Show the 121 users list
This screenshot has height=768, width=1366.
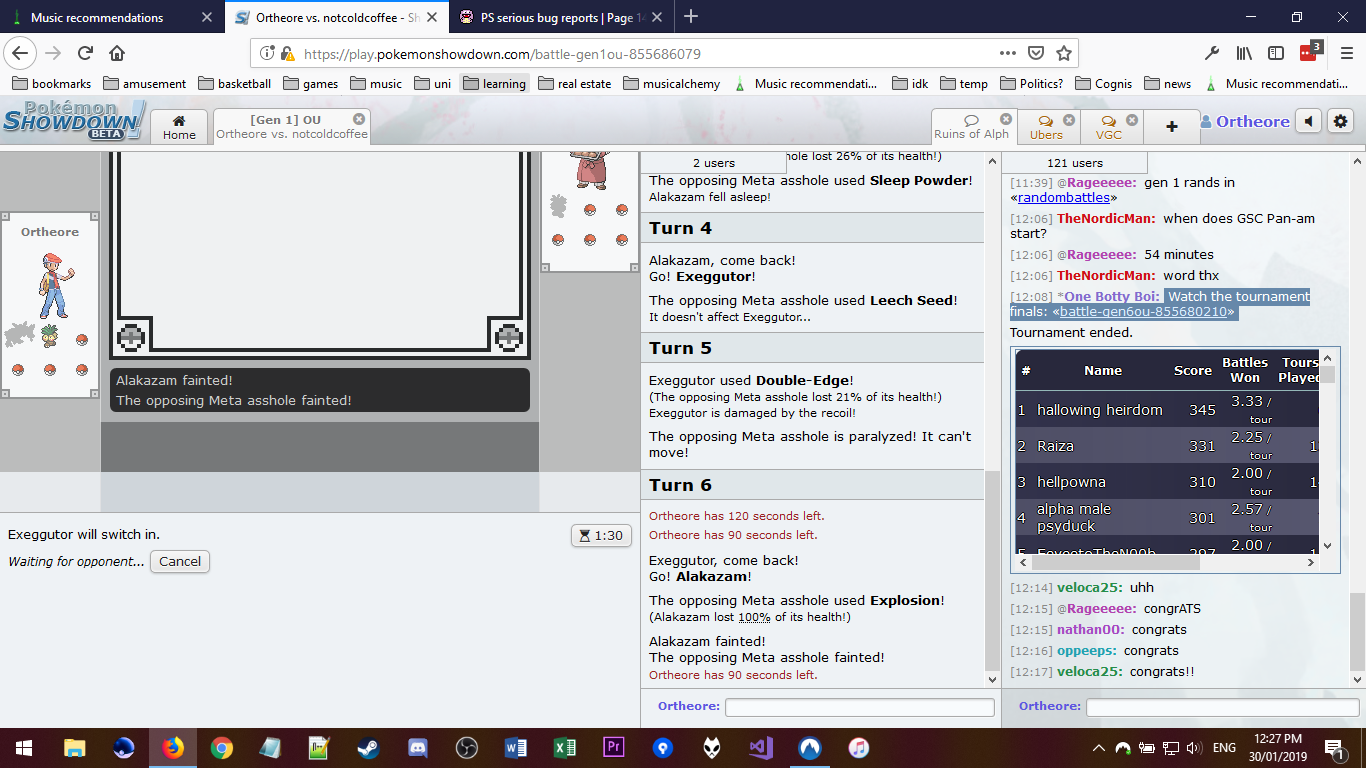(1074, 163)
